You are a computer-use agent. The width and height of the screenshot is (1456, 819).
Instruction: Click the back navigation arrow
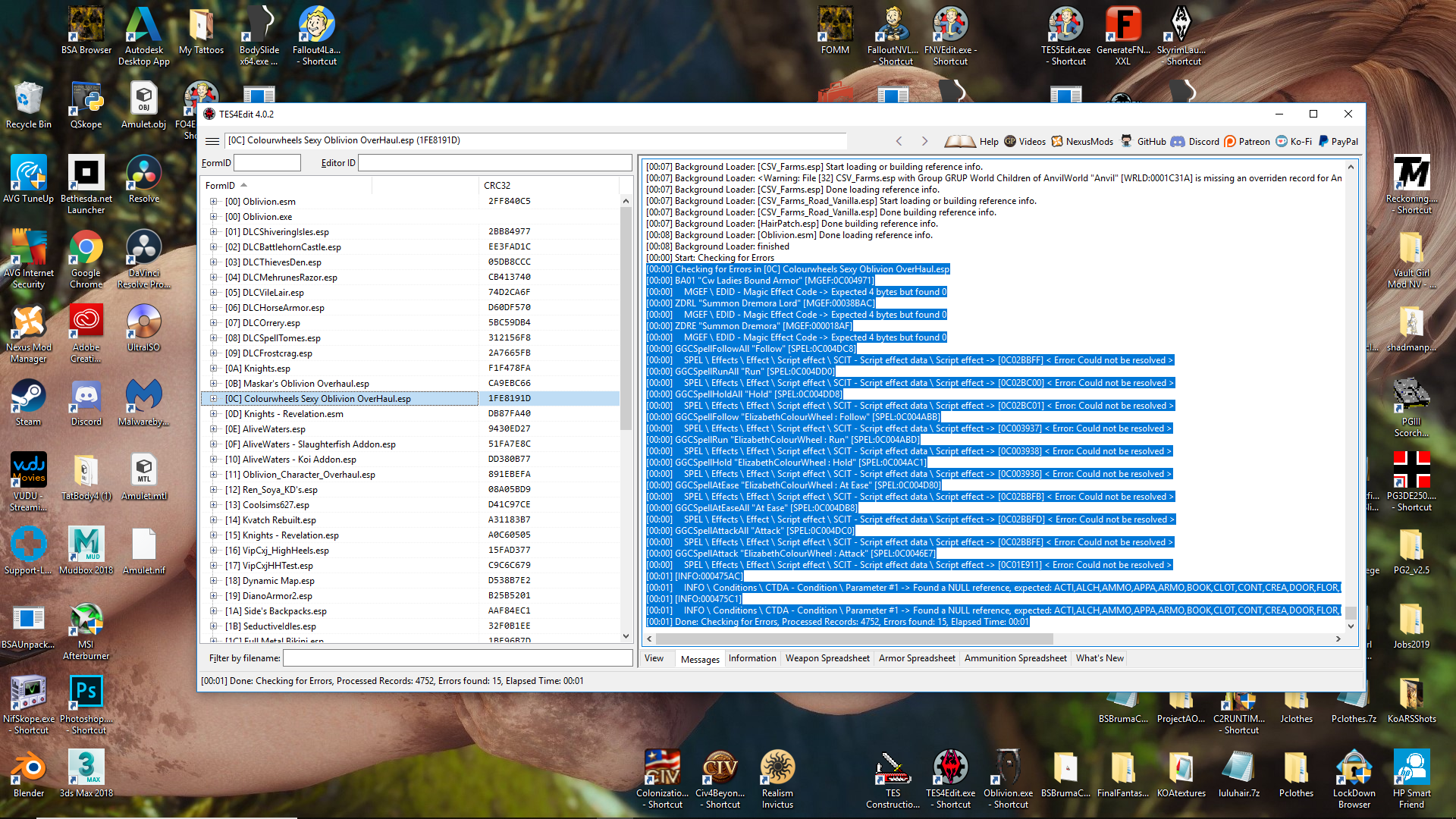[x=899, y=141]
